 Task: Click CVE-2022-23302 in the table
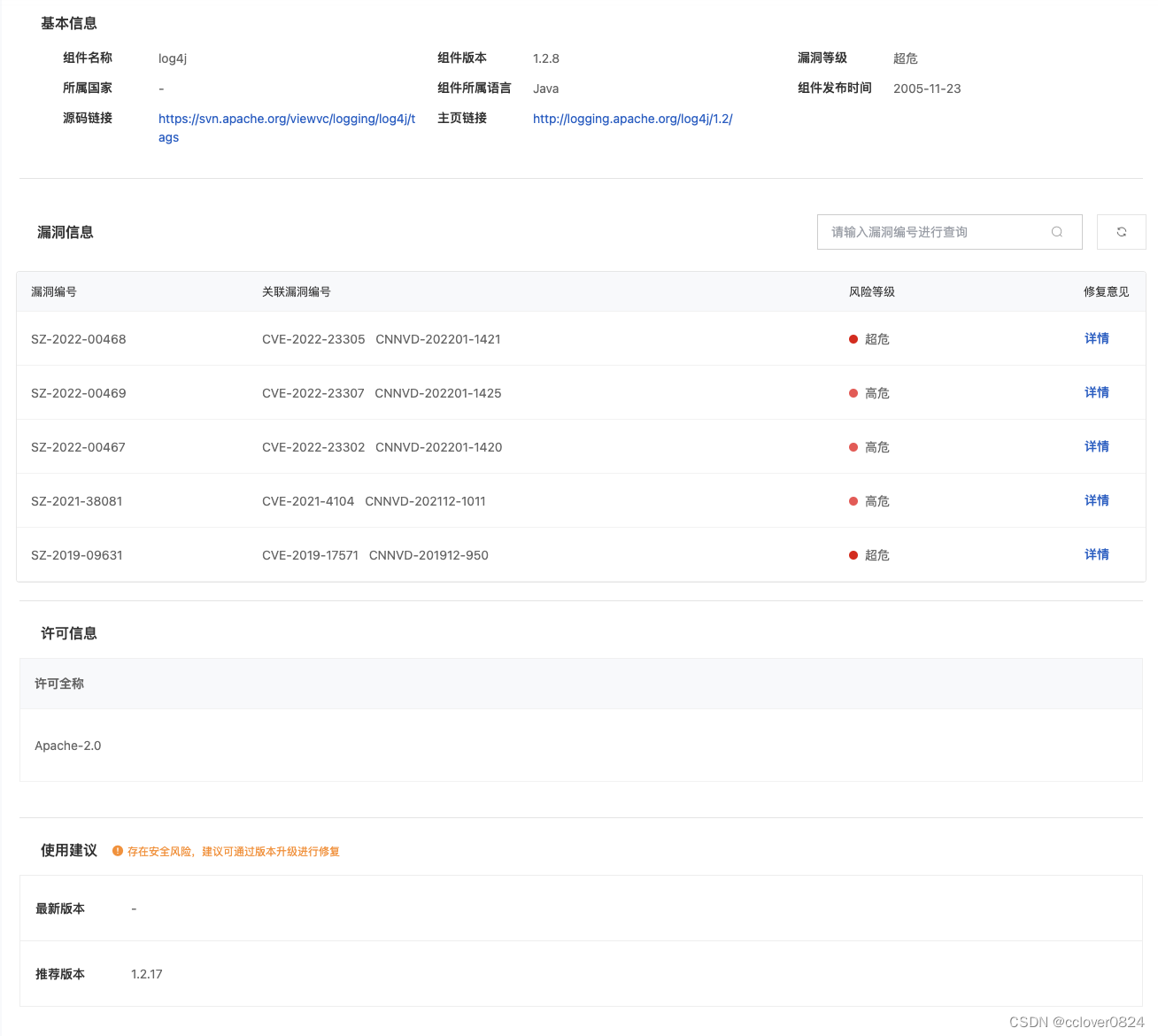coord(313,447)
